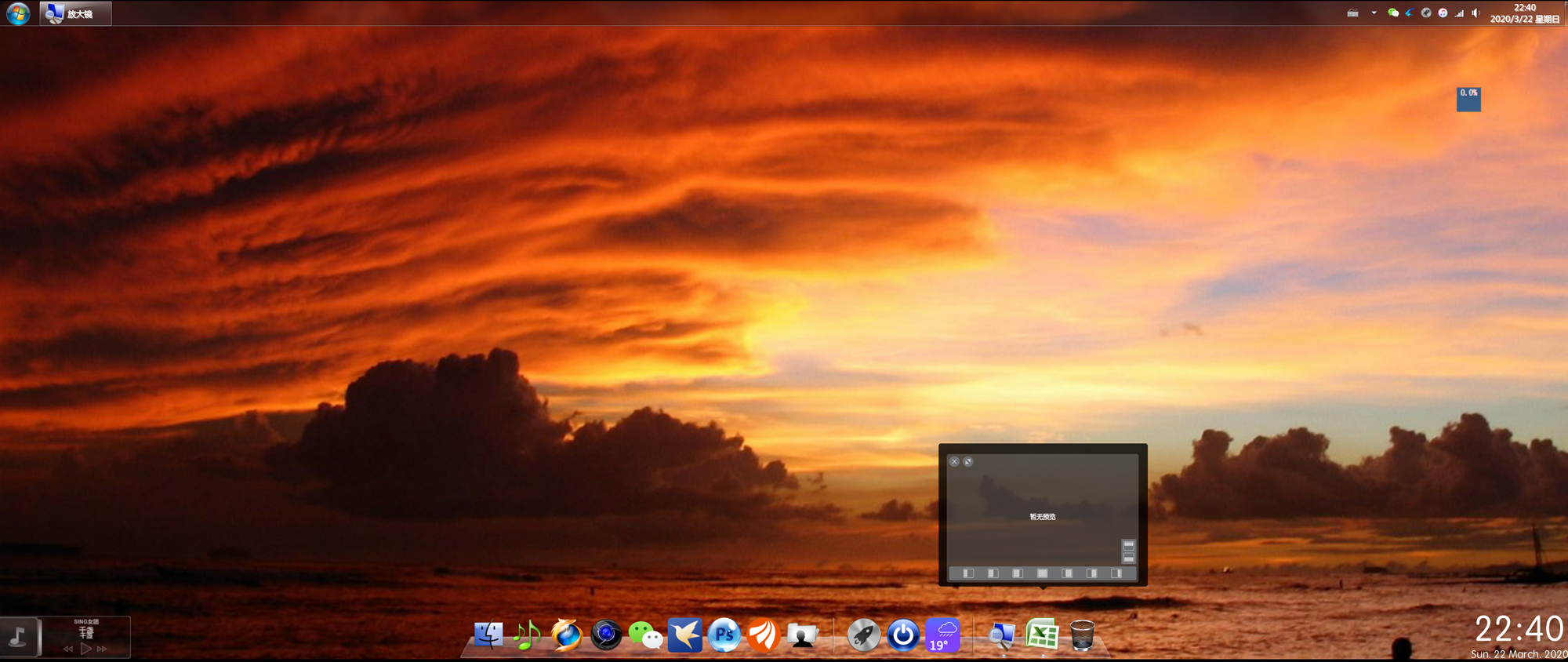Open WeChat from the dock
The image size is (1568, 662).
(645, 635)
